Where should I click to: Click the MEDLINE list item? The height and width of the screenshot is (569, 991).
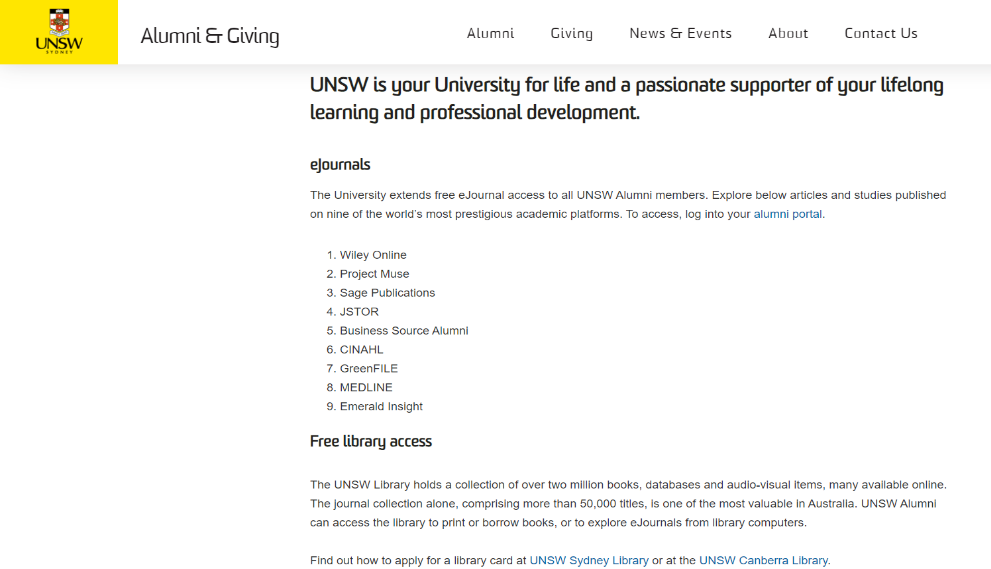pyautogui.click(x=366, y=388)
